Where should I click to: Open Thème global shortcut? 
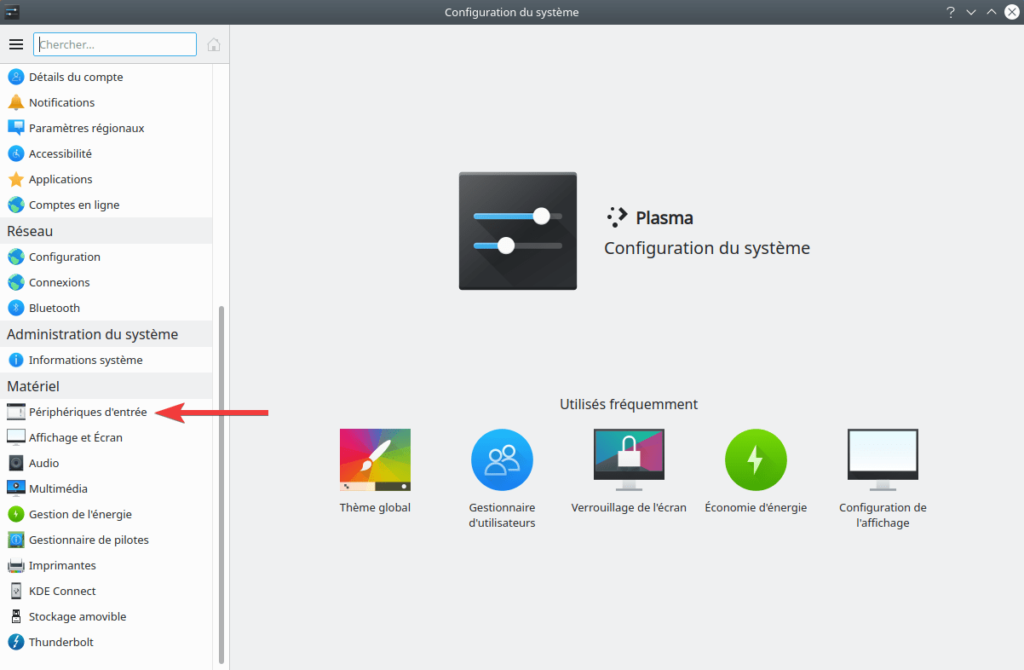(x=375, y=471)
